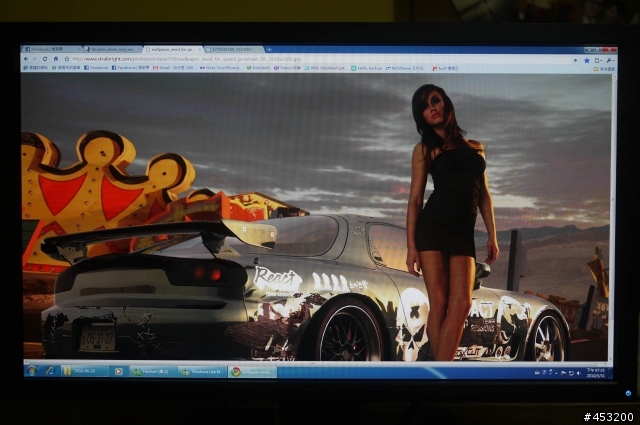640x425 pixels.
Task: Switch to the second browser tab
Action: (112, 49)
